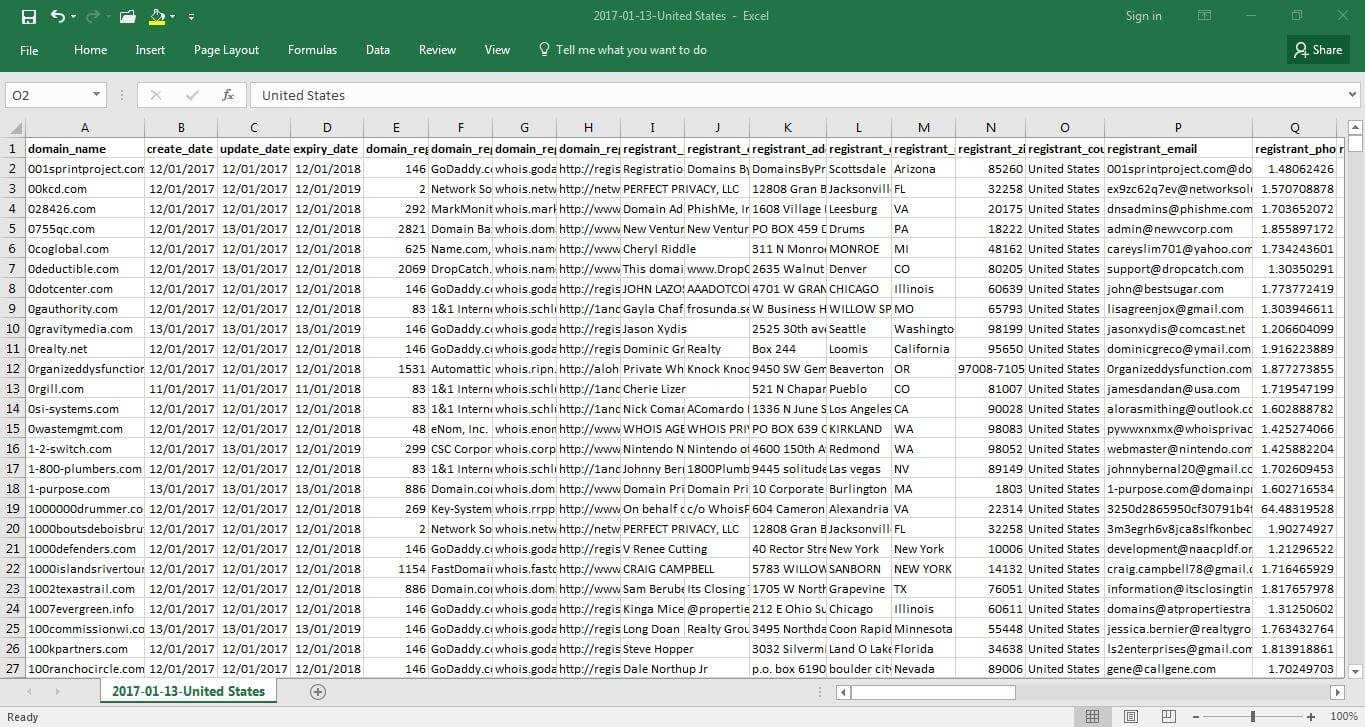Click the Share button

[1317, 49]
